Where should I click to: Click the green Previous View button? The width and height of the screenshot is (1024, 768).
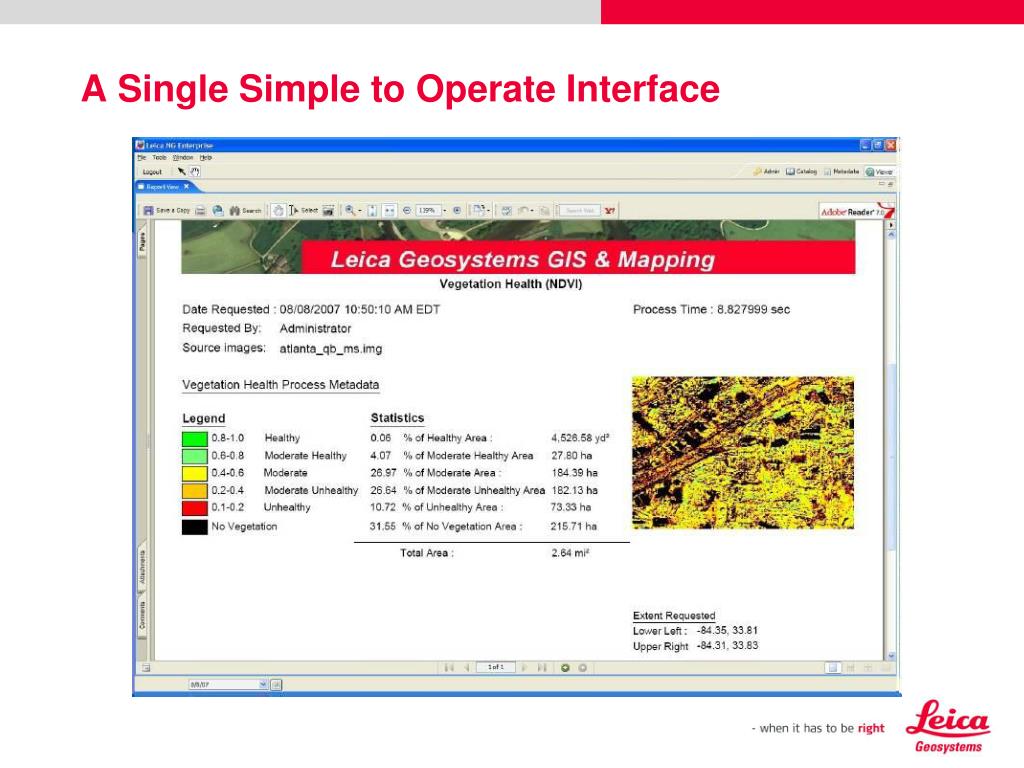[566, 667]
